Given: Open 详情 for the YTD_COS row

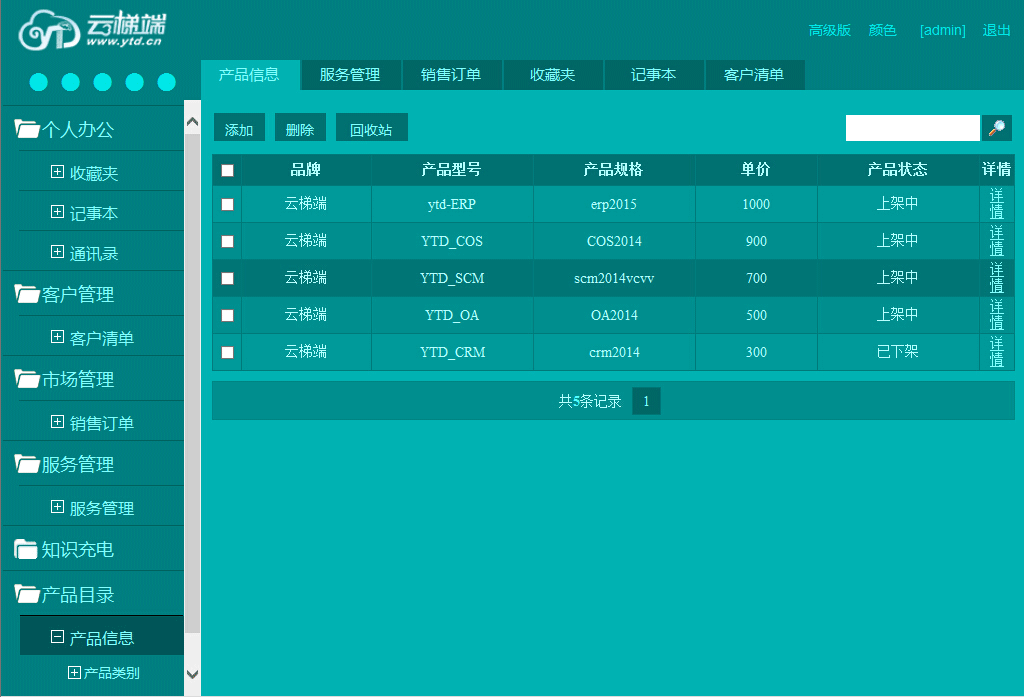Looking at the screenshot, I should pos(997,241).
